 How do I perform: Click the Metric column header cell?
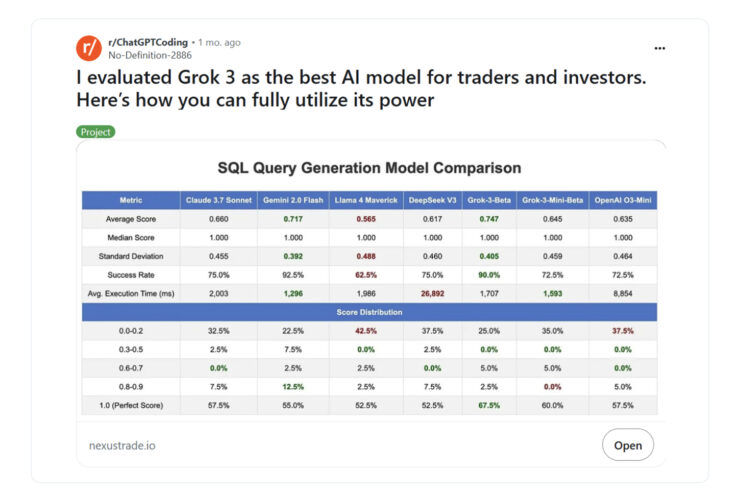click(131, 199)
